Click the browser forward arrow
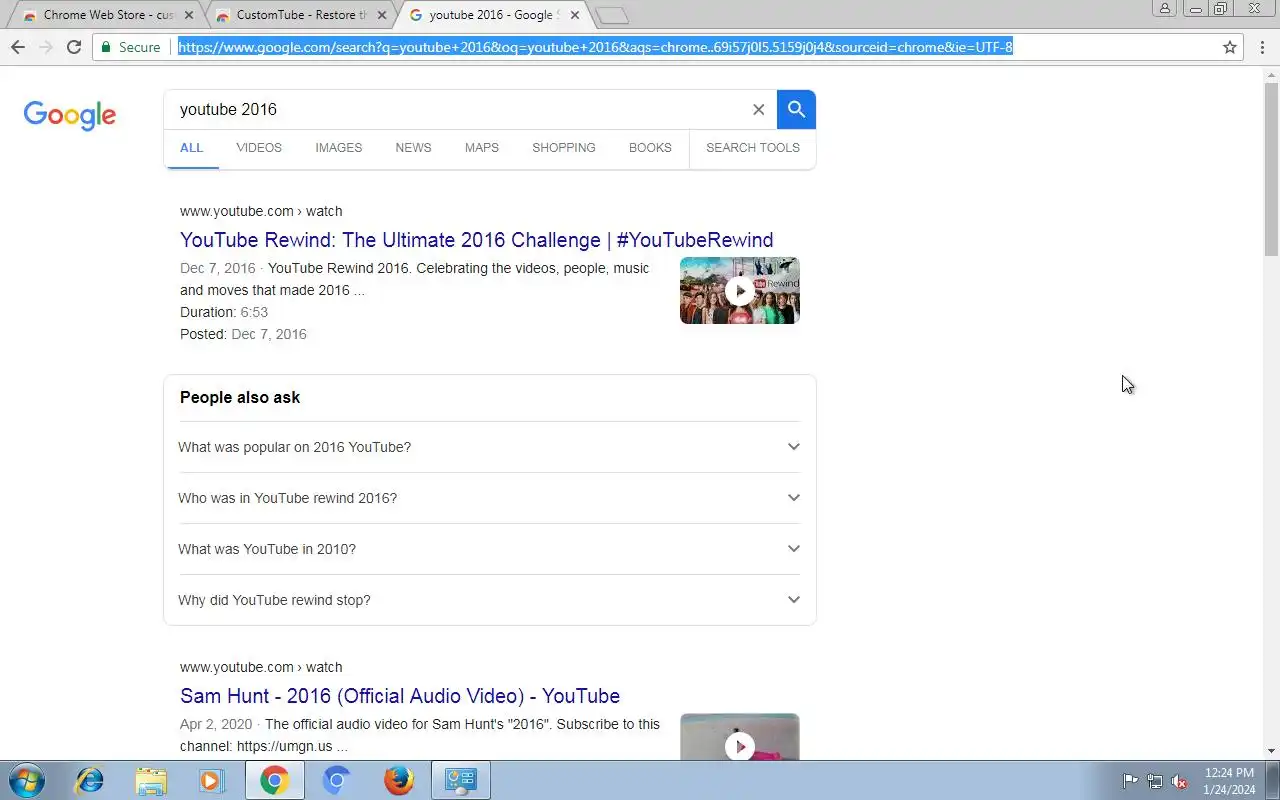Screen dimensions: 1280x800 pyautogui.click(x=45, y=47)
